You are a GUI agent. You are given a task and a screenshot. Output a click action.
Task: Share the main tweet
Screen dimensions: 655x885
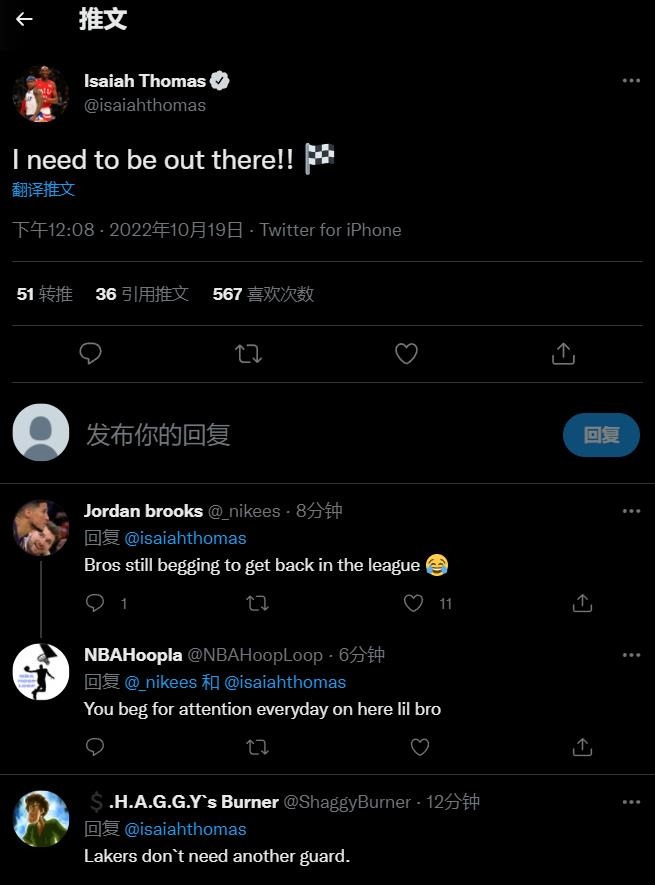point(563,353)
